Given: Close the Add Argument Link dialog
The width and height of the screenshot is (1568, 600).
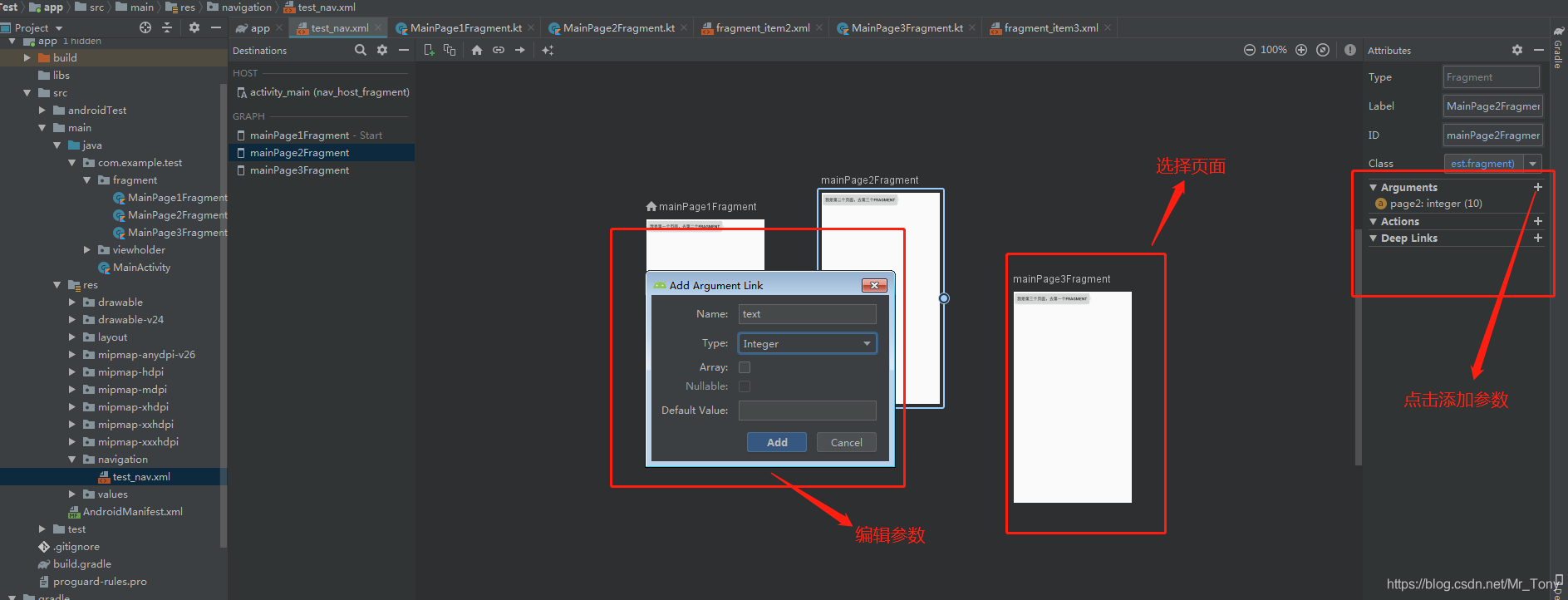Looking at the screenshot, I should coord(874,285).
